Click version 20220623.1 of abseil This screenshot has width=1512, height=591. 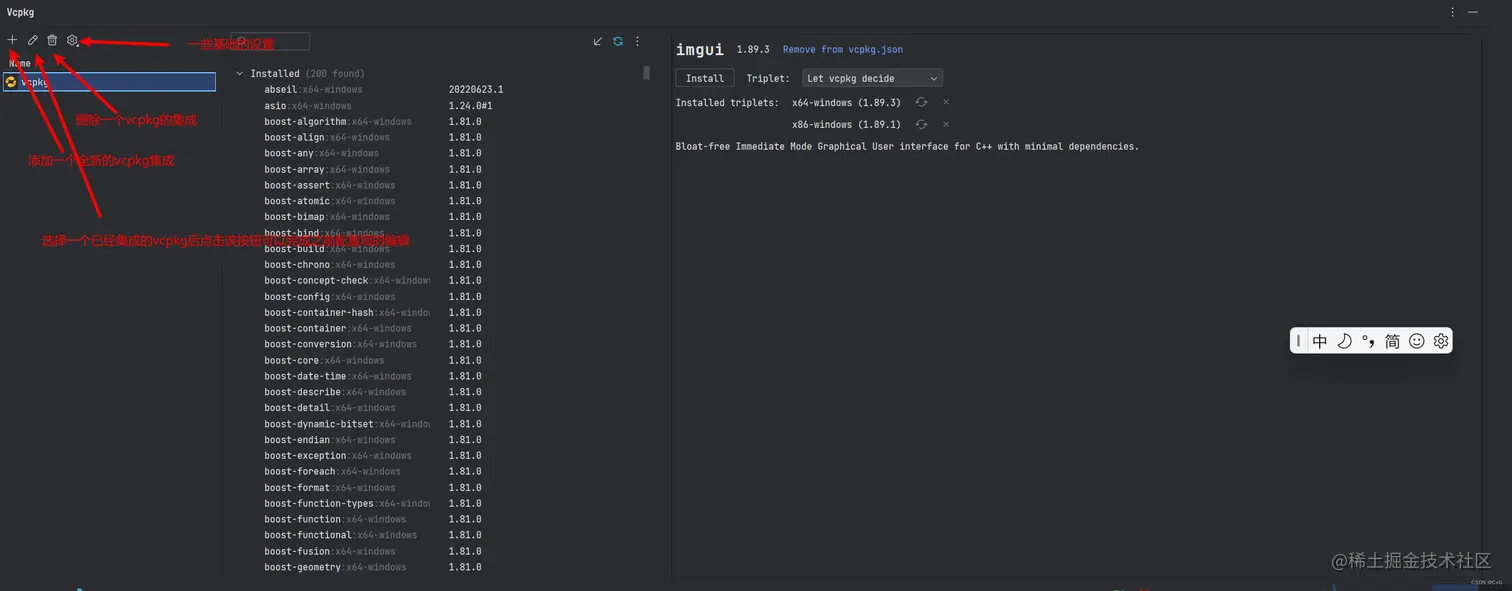tap(476, 89)
